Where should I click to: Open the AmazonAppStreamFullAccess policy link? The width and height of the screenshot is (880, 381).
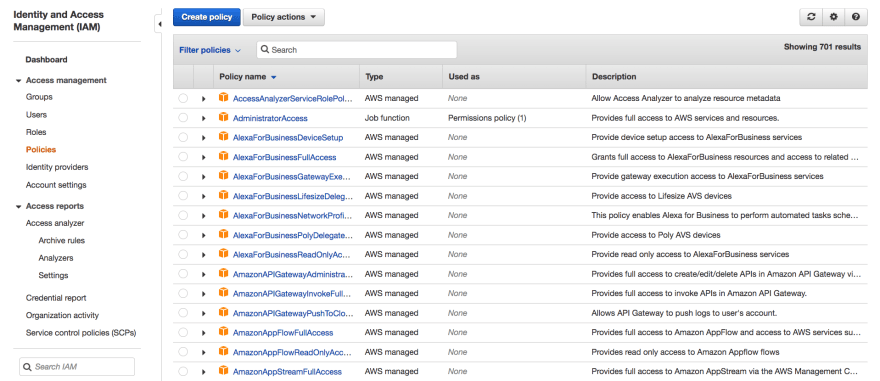287,371
